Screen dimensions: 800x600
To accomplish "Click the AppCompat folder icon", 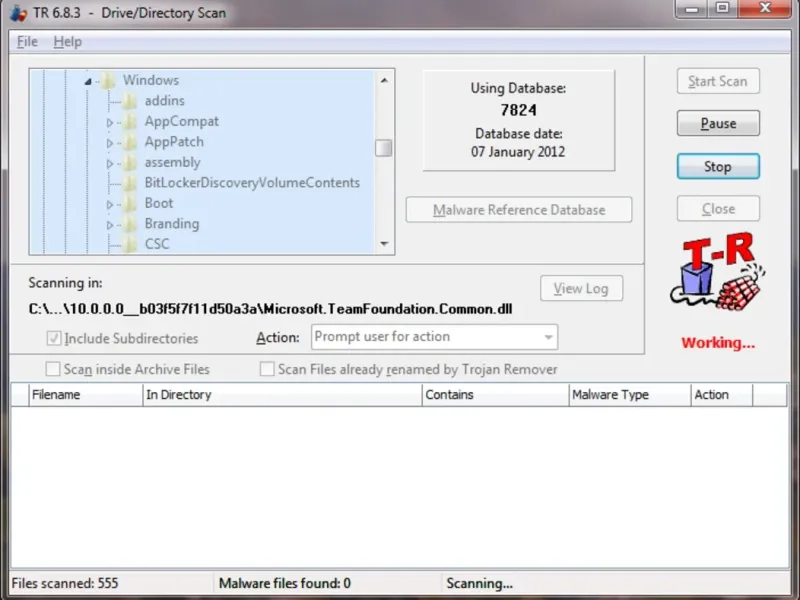I will (x=130, y=121).
